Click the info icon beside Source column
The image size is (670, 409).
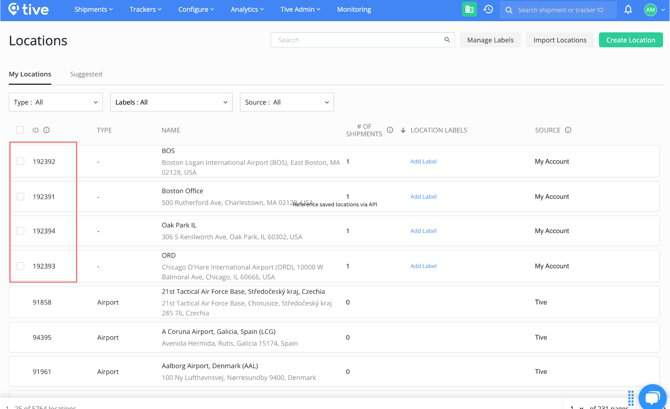[568, 130]
